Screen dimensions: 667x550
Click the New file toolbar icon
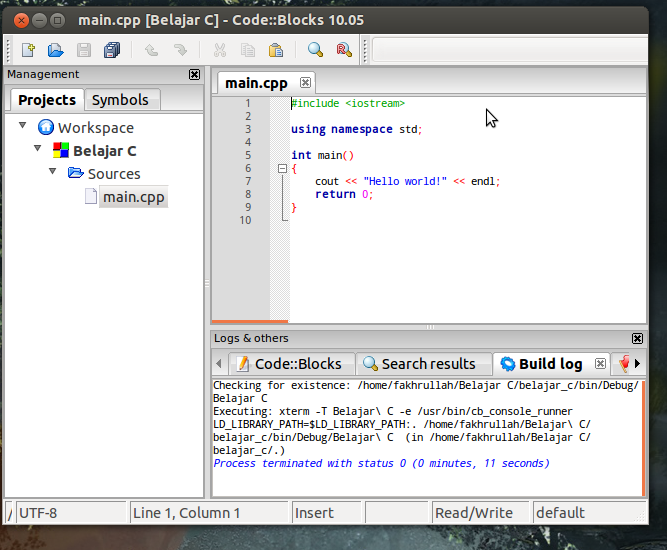pyautogui.click(x=28, y=50)
